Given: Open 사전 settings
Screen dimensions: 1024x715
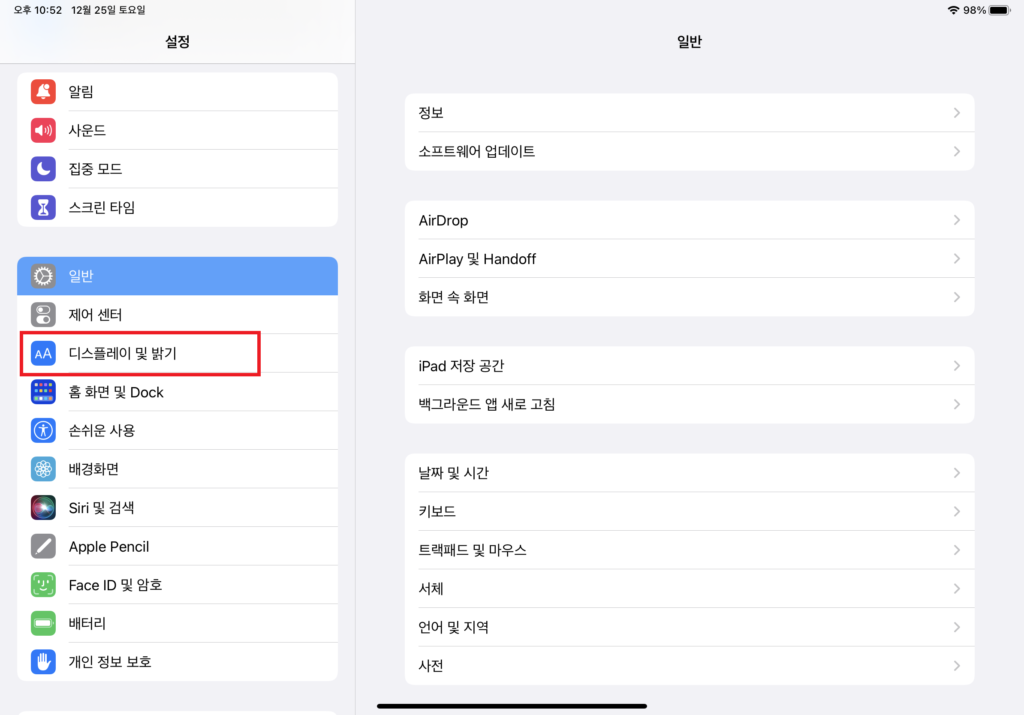Looking at the screenshot, I should [690, 665].
